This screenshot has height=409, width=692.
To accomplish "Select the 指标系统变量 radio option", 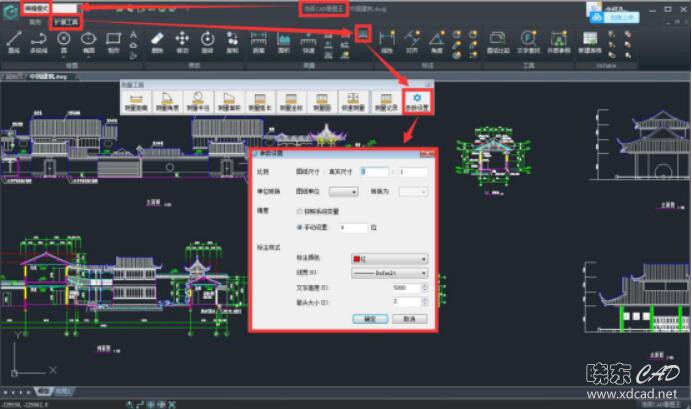I will [301, 212].
